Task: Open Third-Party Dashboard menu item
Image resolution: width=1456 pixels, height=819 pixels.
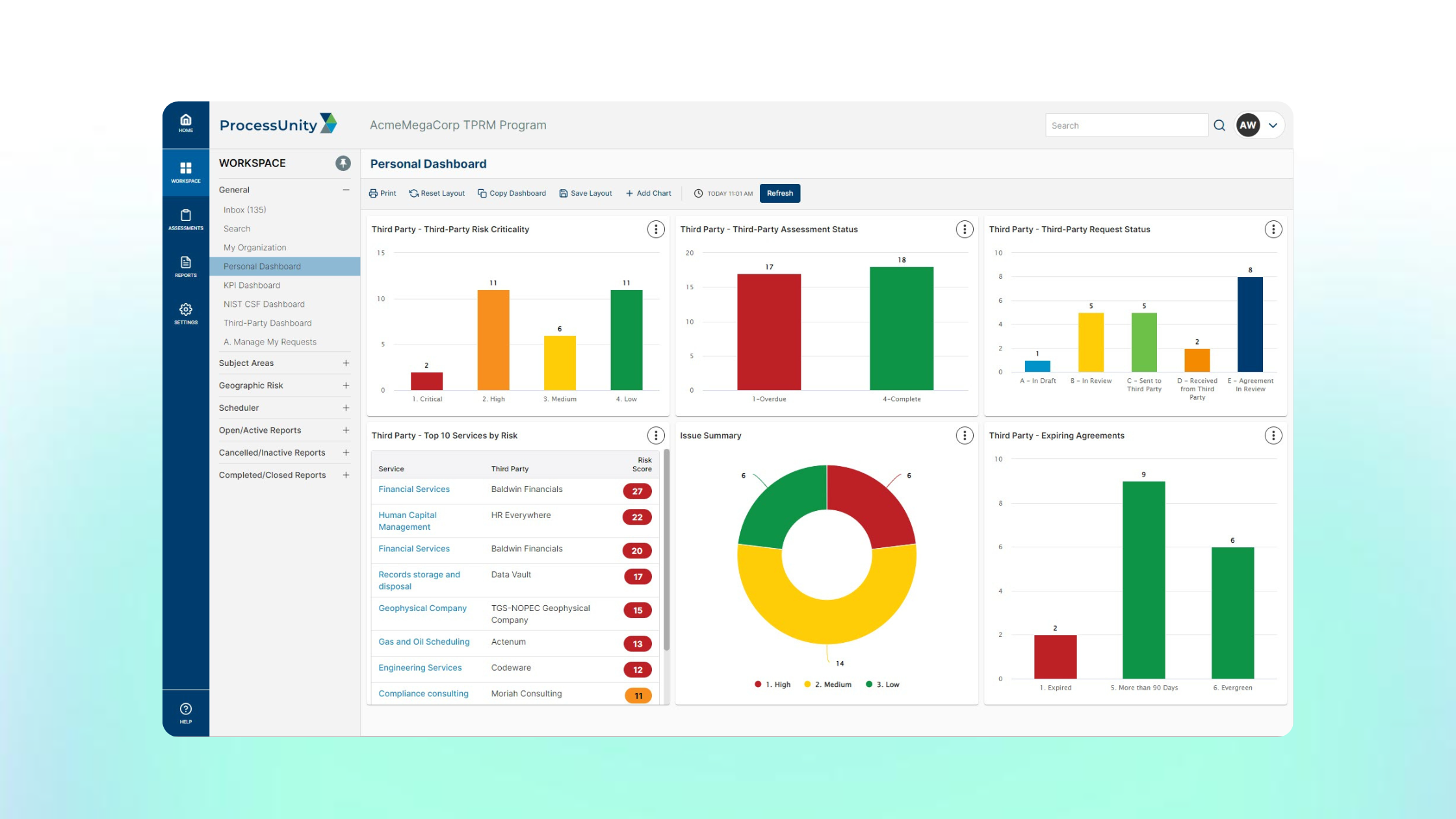Action: 285,323
